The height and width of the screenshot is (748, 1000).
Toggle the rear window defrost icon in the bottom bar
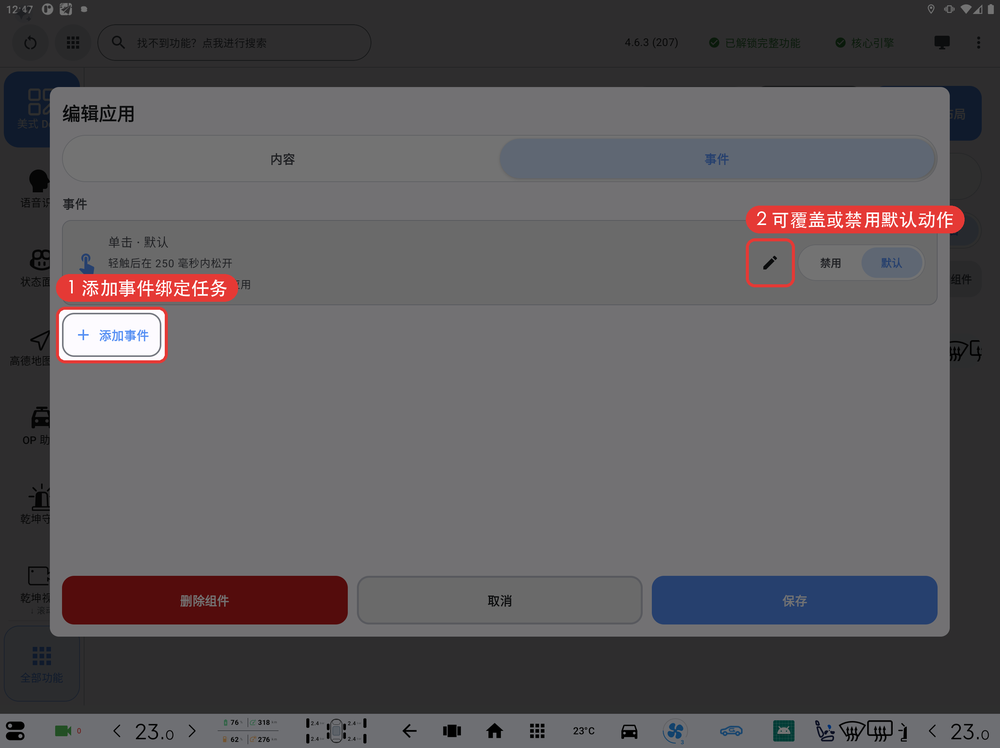click(880, 731)
